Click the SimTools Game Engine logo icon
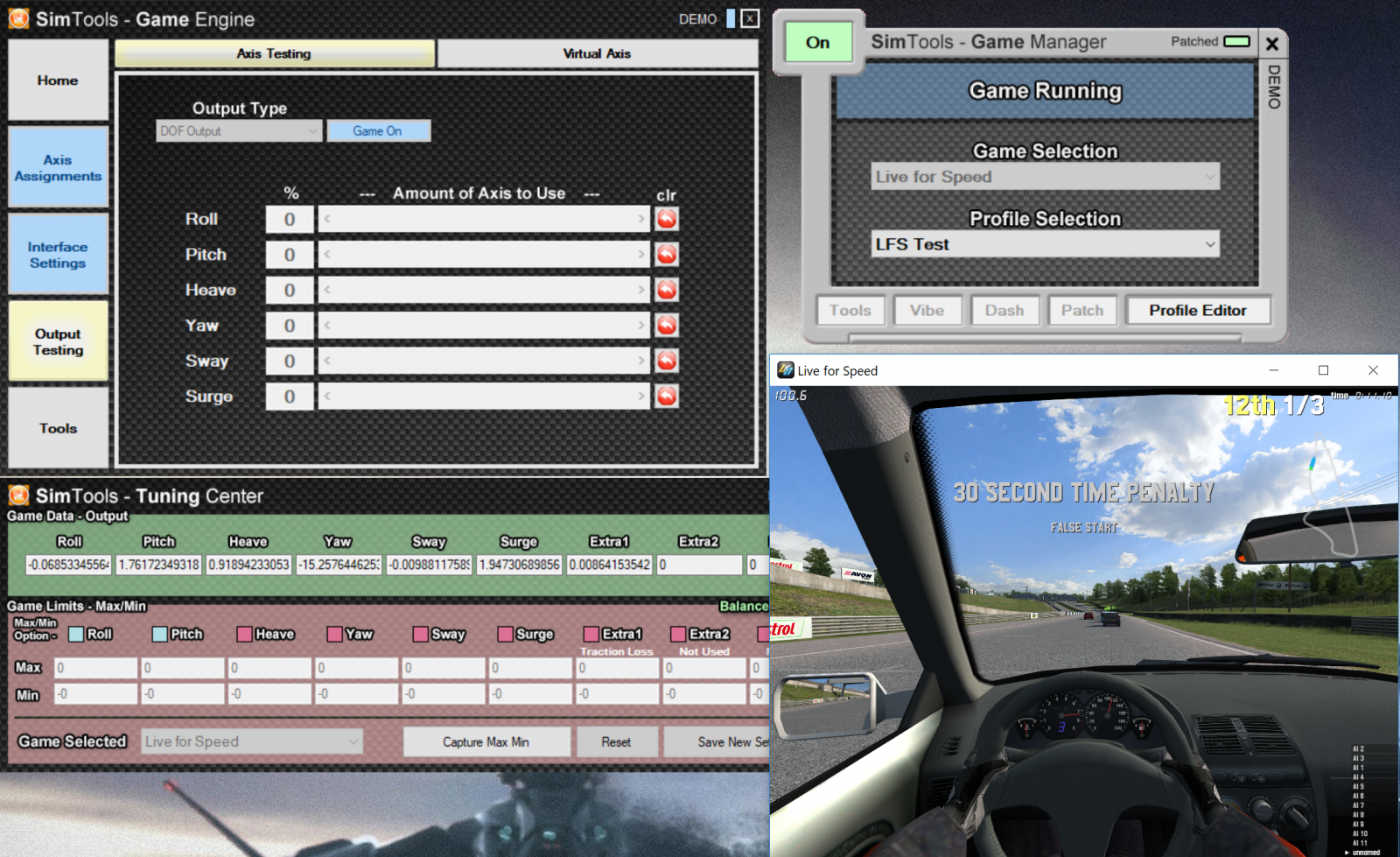The image size is (1400, 857). click(18, 18)
